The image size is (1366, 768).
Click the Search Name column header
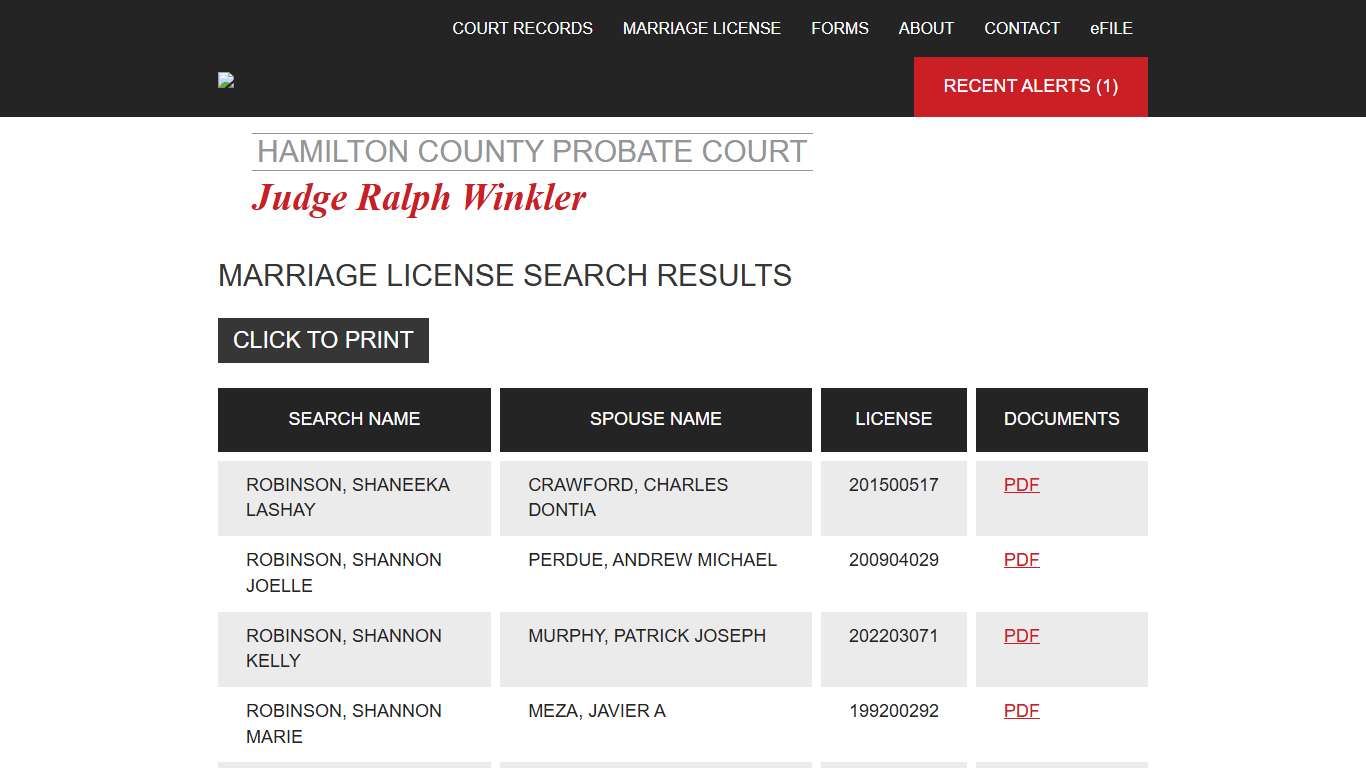point(354,419)
